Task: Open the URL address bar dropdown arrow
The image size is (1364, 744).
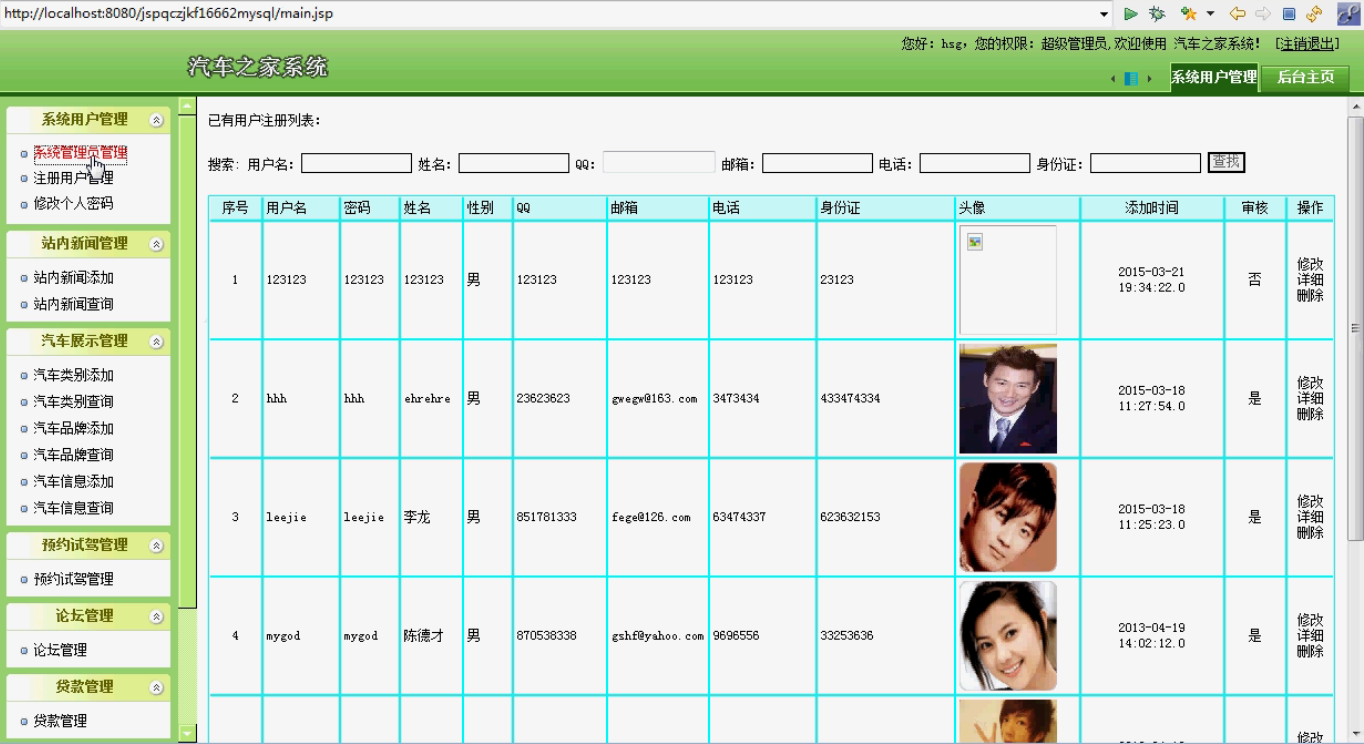Action: 1104,14
